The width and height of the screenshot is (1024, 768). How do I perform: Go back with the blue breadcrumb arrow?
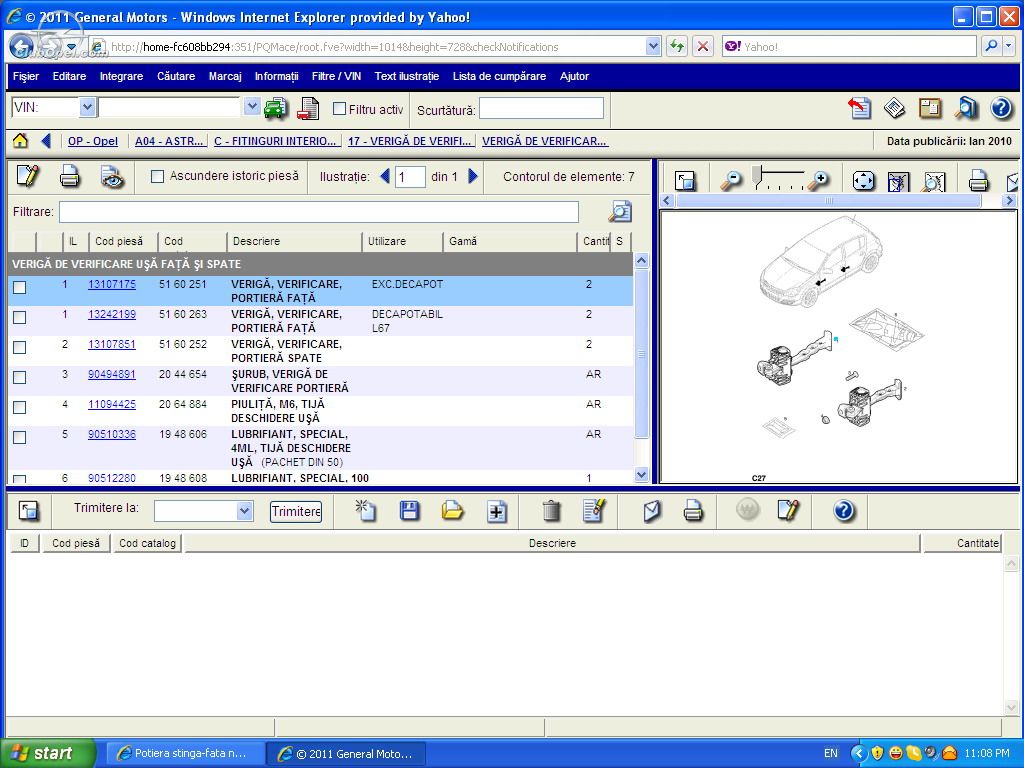coord(46,140)
